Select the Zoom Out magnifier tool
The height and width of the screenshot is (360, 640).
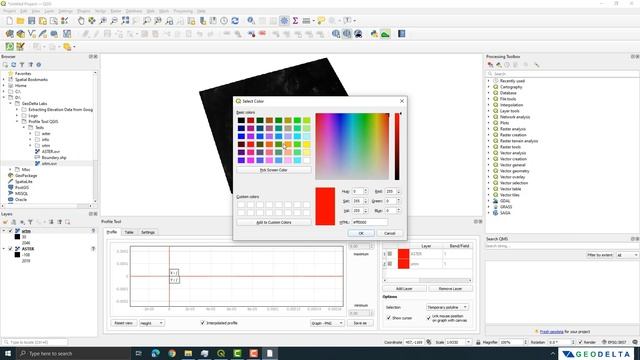point(114,21)
